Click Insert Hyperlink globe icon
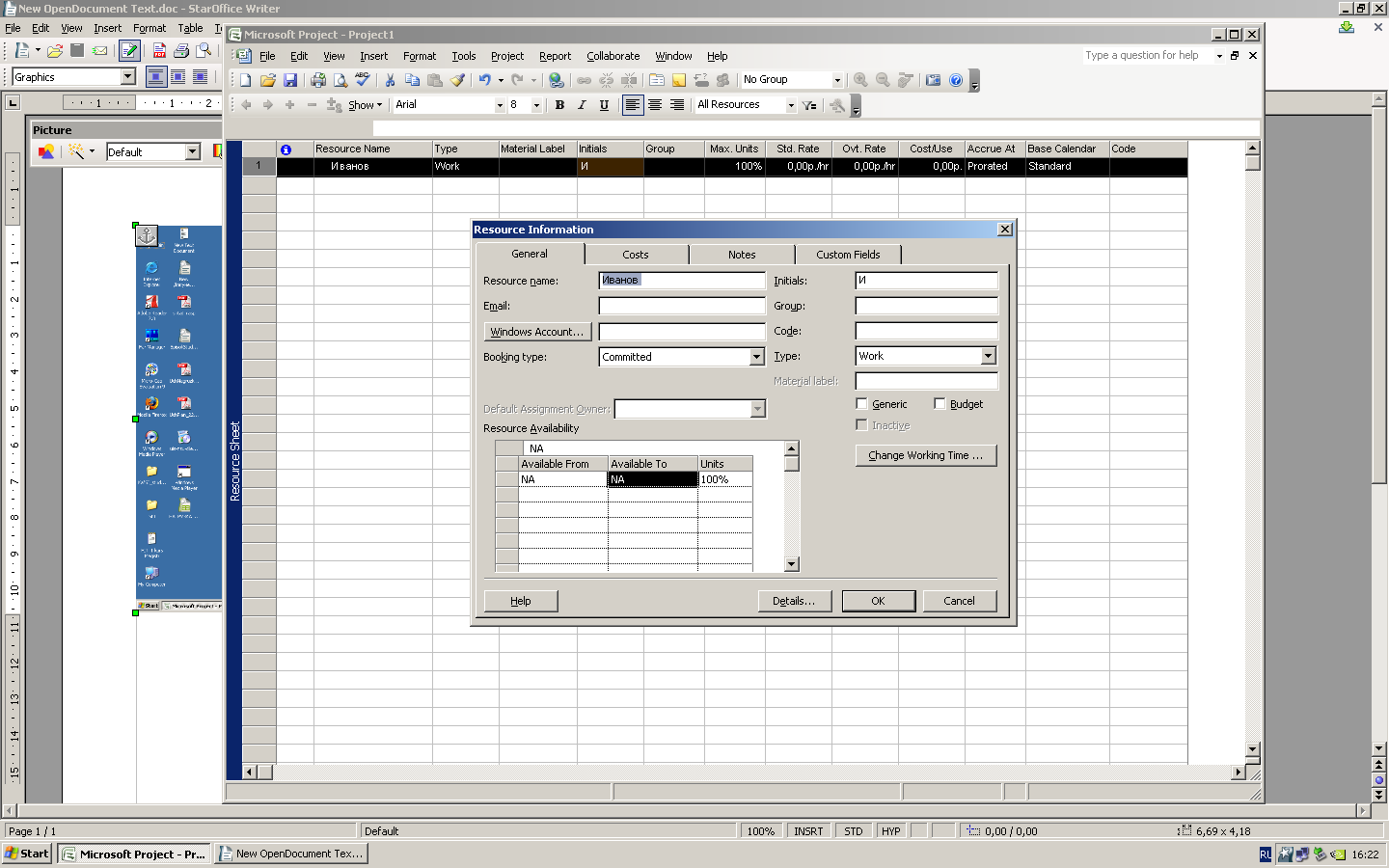Viewport: 1389px width, 868px height. [557, 80]
